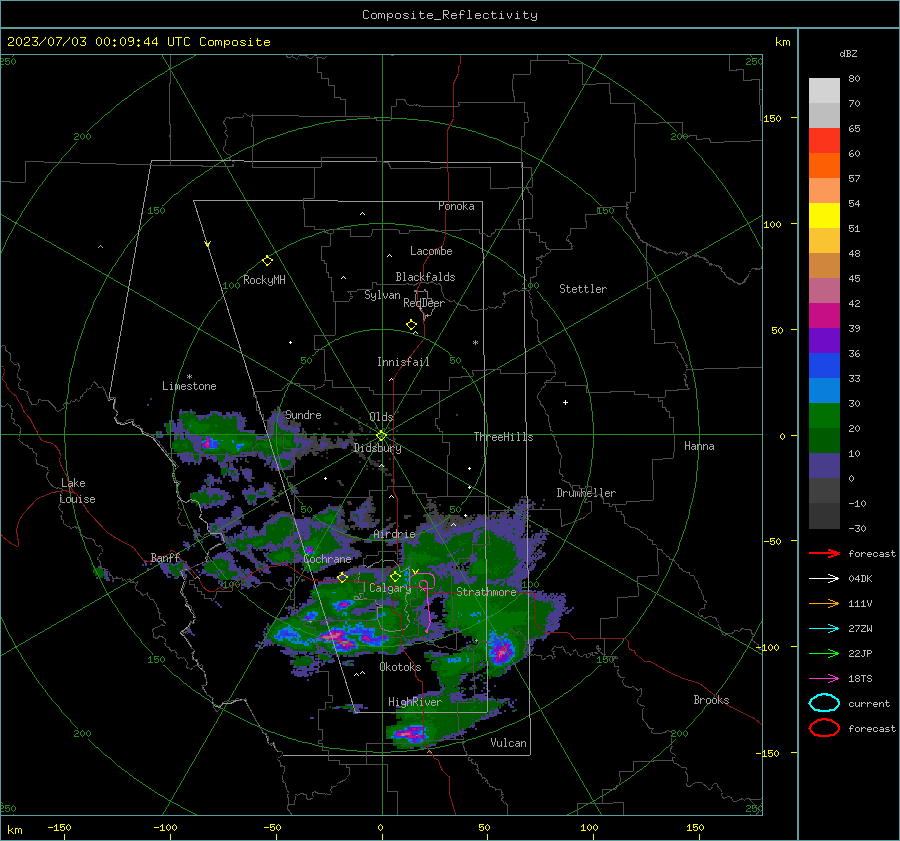Click the Okotoks town label

tap(400, 667)
